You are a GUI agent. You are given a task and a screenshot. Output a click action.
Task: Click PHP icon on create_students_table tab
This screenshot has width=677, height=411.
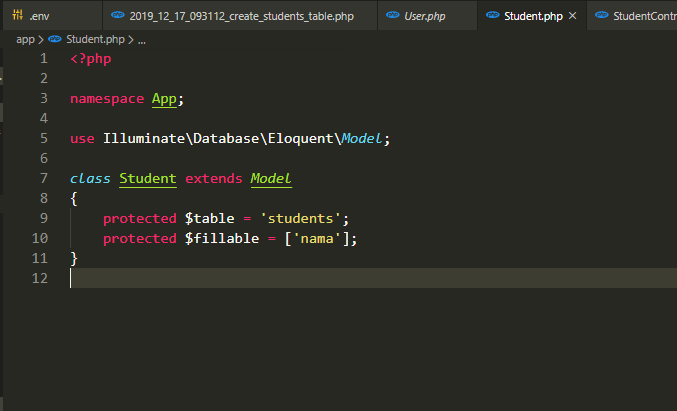[117, 15]
